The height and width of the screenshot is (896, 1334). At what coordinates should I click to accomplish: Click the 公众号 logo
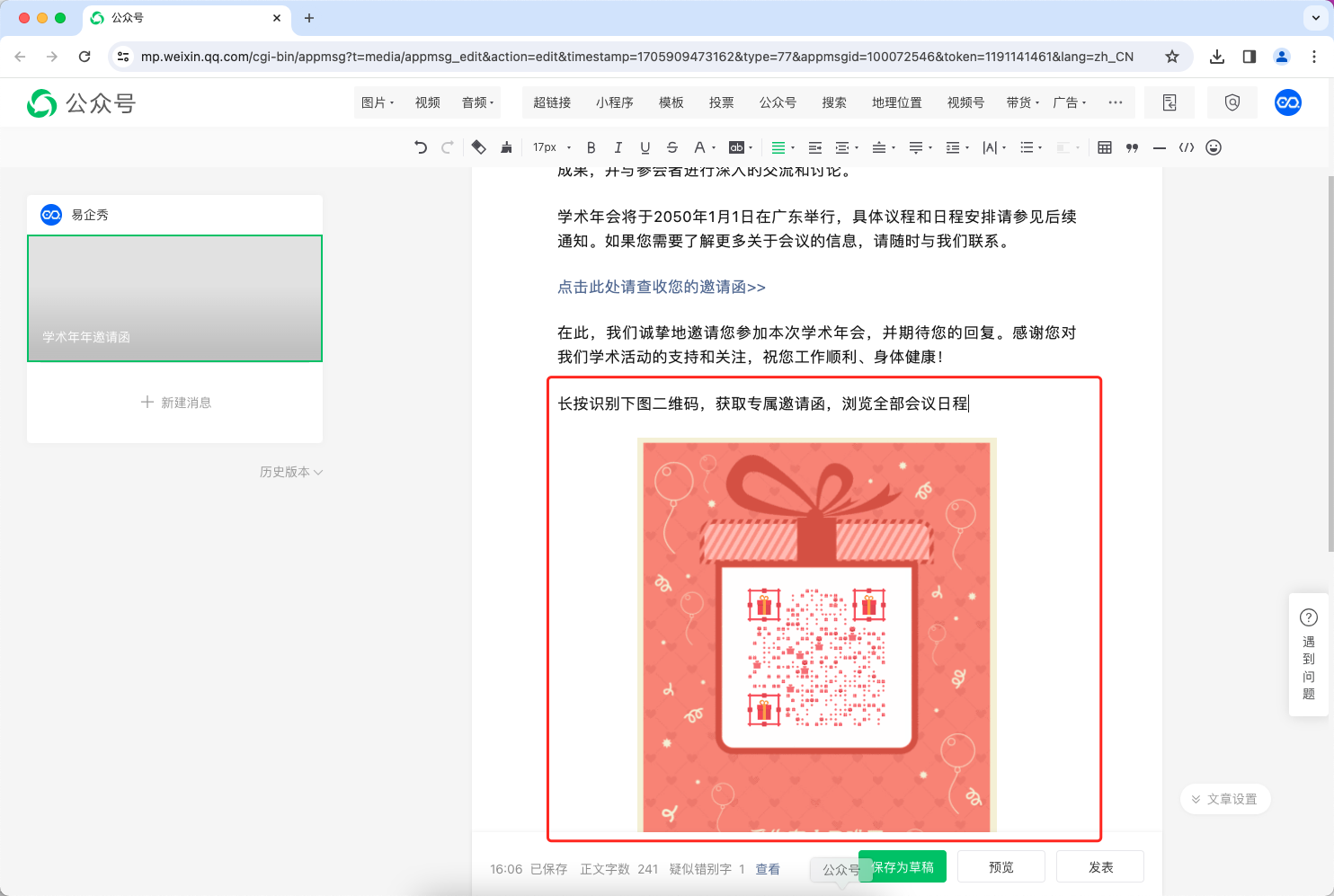click(81, 103)
